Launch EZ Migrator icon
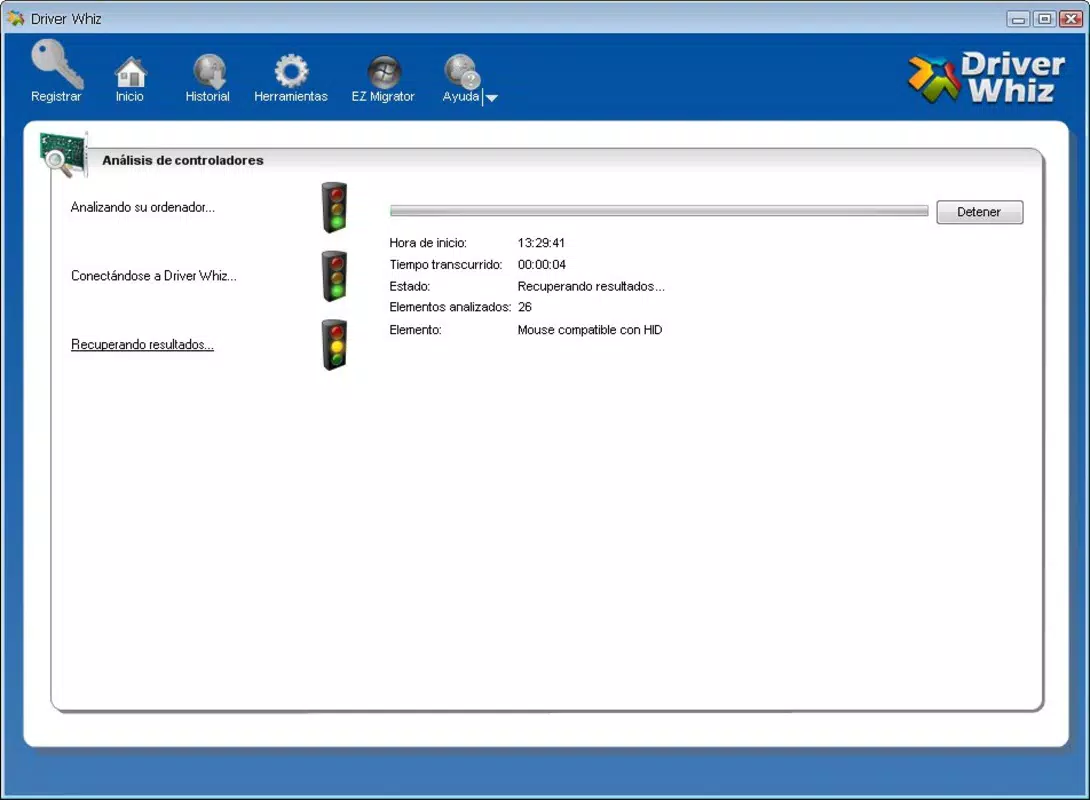The height and width of the screenshot is (800, 1090). (x=384, y=72)
